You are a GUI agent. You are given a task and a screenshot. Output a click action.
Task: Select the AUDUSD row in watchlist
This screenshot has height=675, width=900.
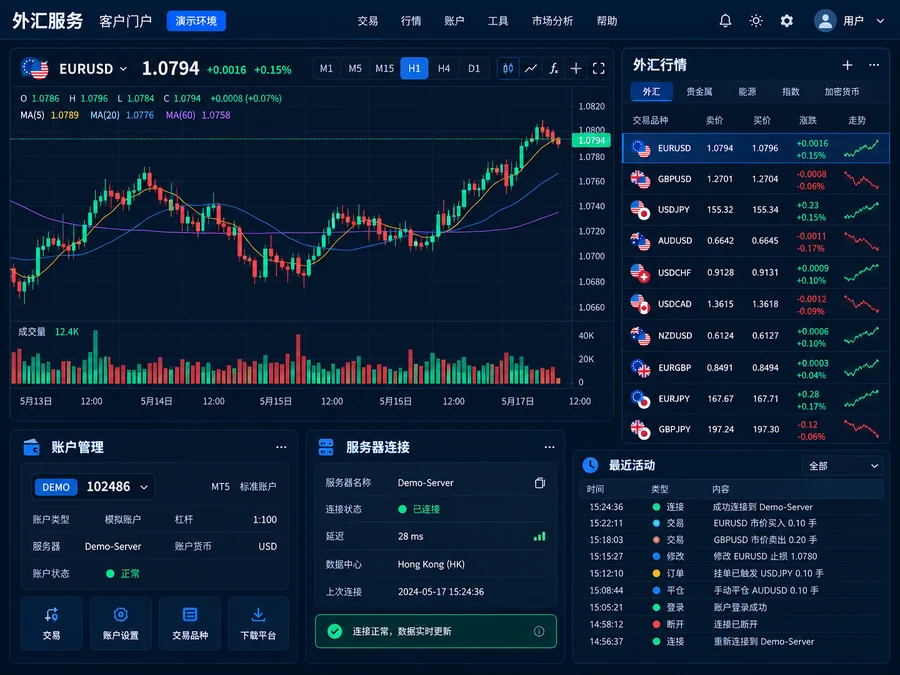755,241
